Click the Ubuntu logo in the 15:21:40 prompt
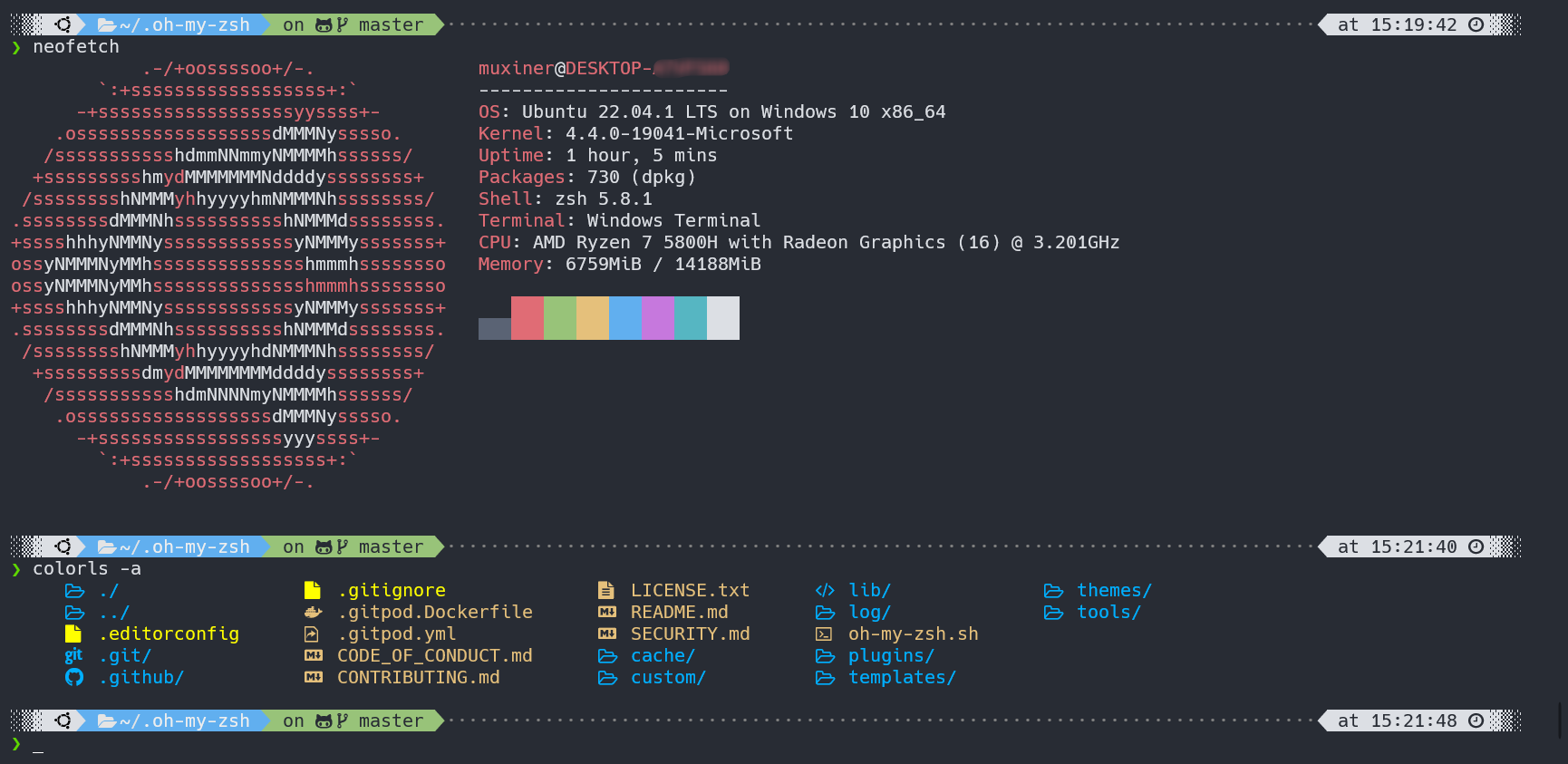The image size is (1568, 764). click(x=63, y=546)
